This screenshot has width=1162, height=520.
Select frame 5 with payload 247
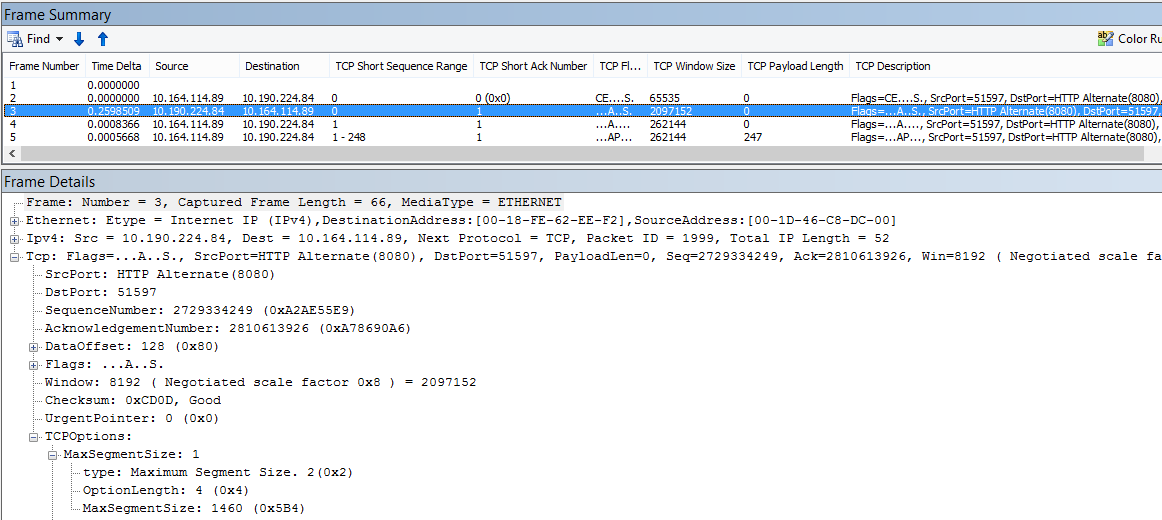coord(582,137)
